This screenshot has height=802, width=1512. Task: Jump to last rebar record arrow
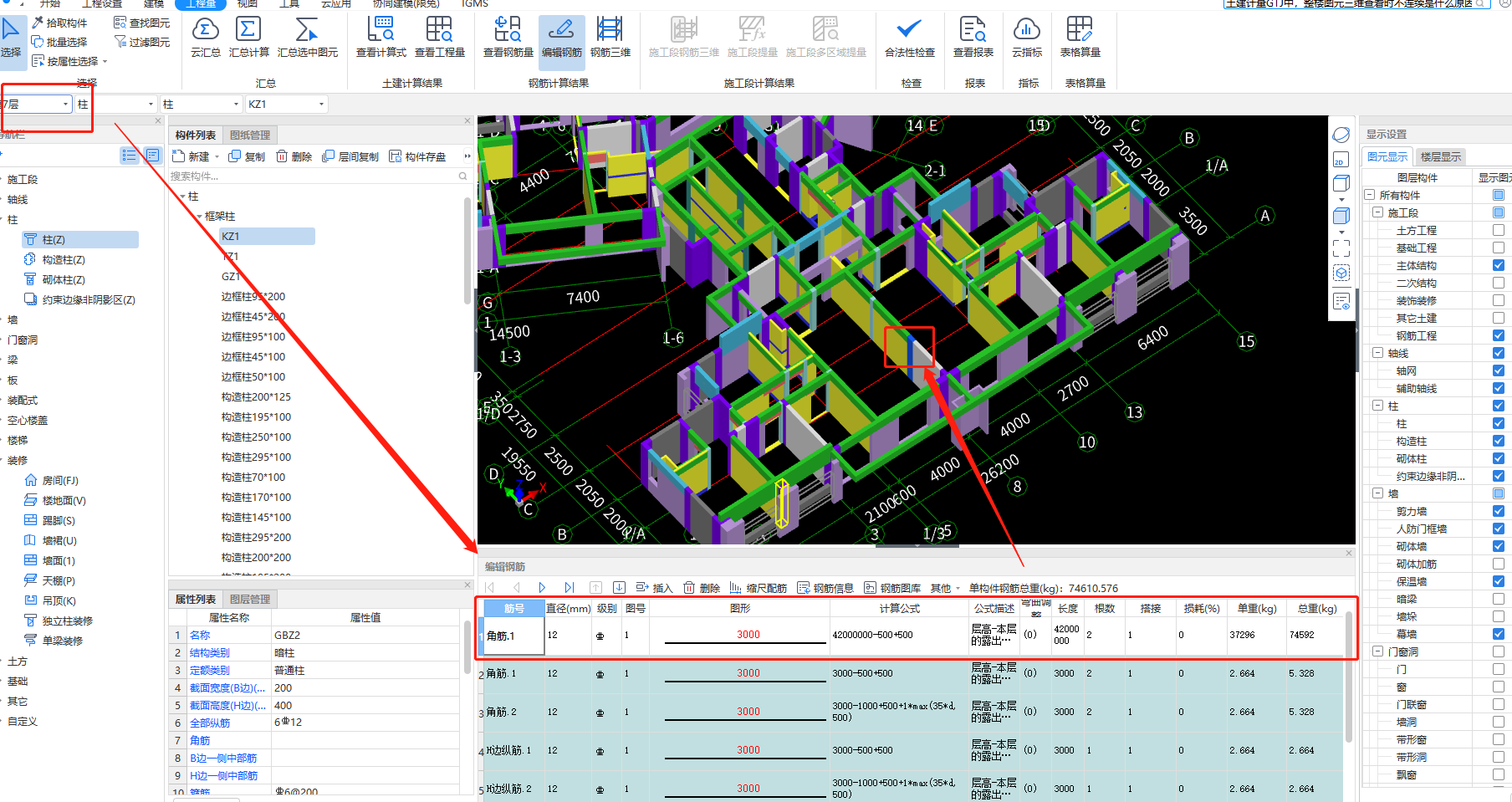[x=570, y=588]
